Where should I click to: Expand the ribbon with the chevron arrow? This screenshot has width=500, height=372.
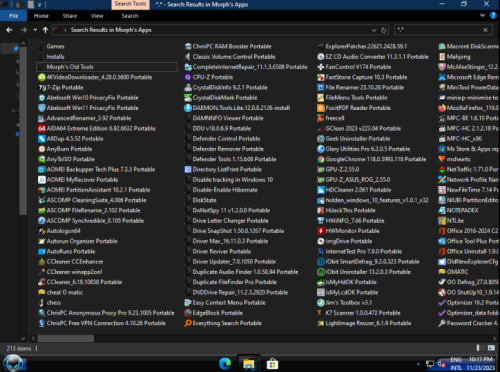tap(482, 15)
